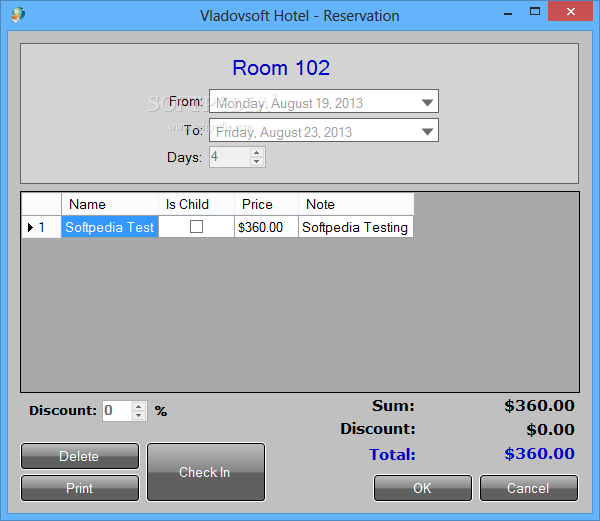This screenshot has height=521, width=600.
Task: Select the Softpedia Testing note cell
Action: (356, 227)
